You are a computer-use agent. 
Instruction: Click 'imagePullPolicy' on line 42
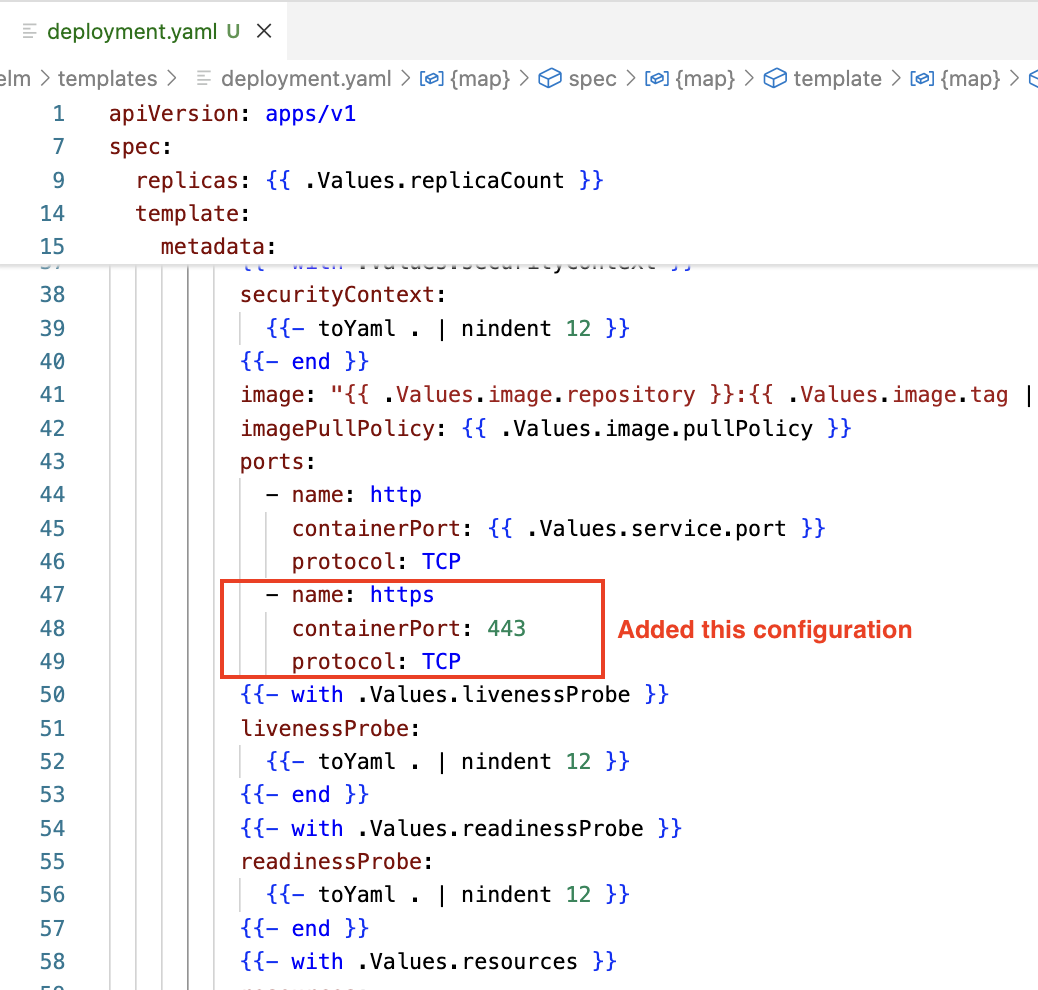tap(337, 428)
